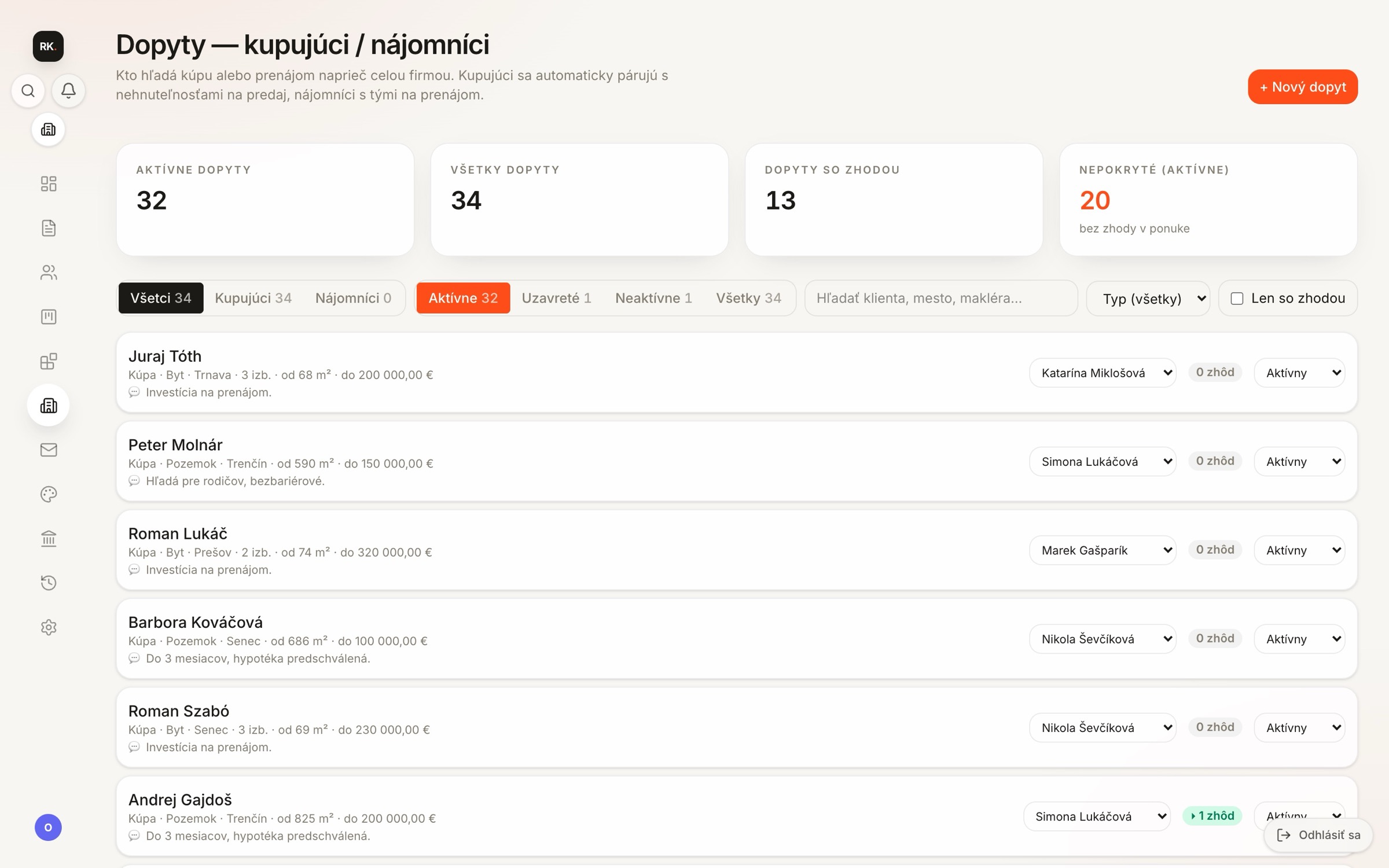Show Všetky 34 status filter
Image resolution: width=1389 pixels, height=868 pixels.
pyautogui.click(x=748, y=298)
